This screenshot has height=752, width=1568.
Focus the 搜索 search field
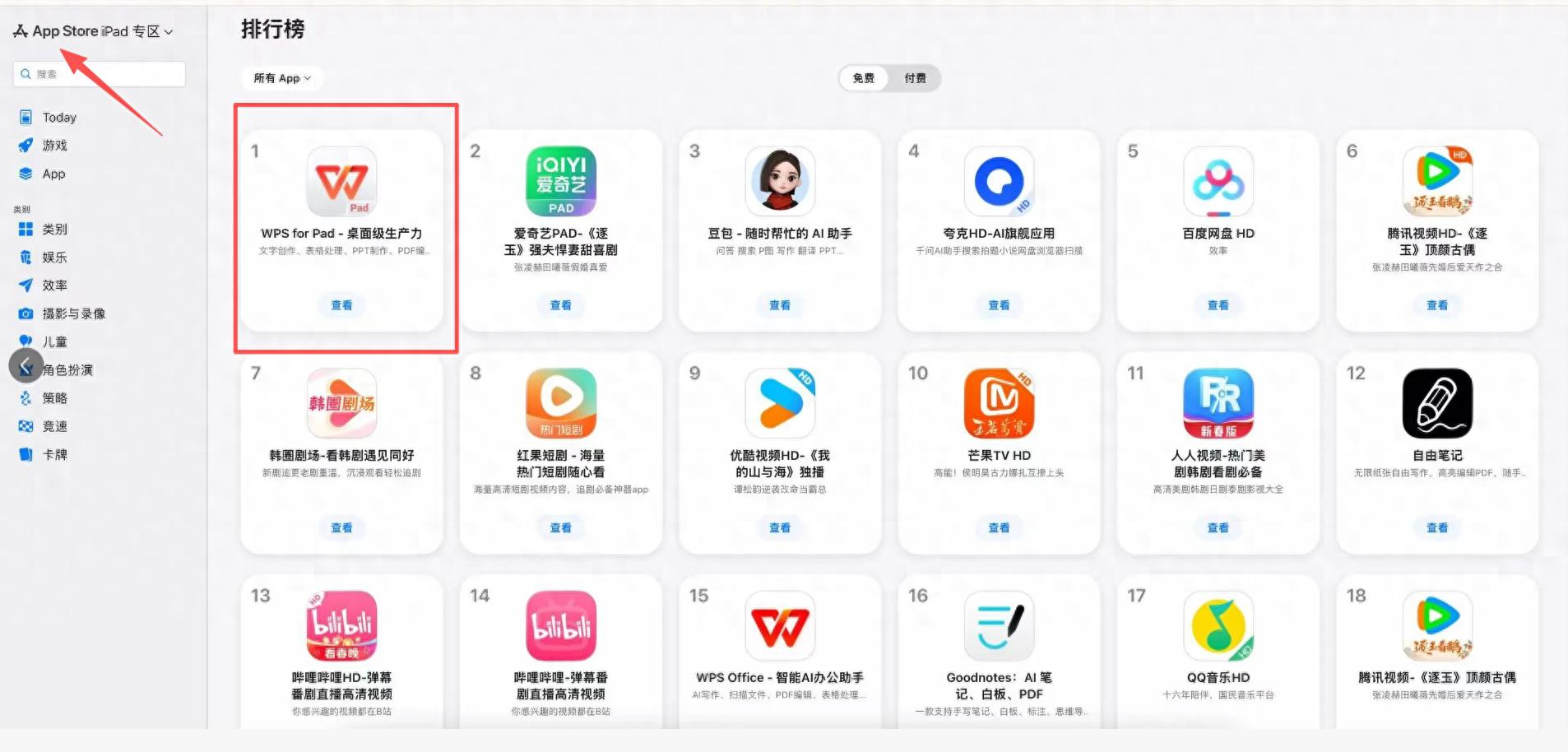click(100, 74)
